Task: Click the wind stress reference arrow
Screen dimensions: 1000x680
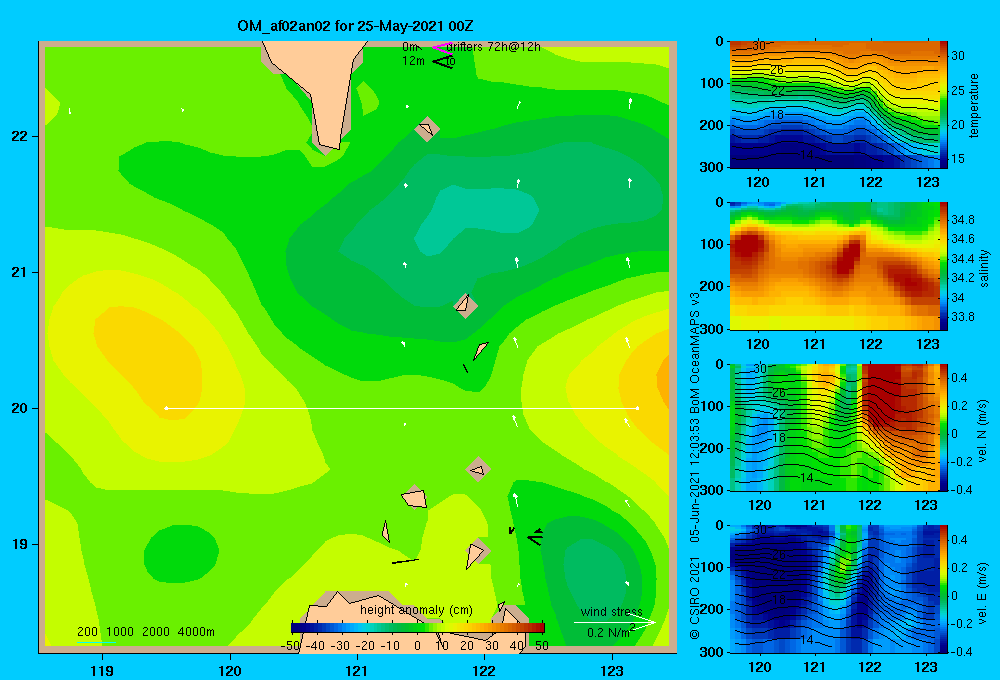Action: (614, 622)
